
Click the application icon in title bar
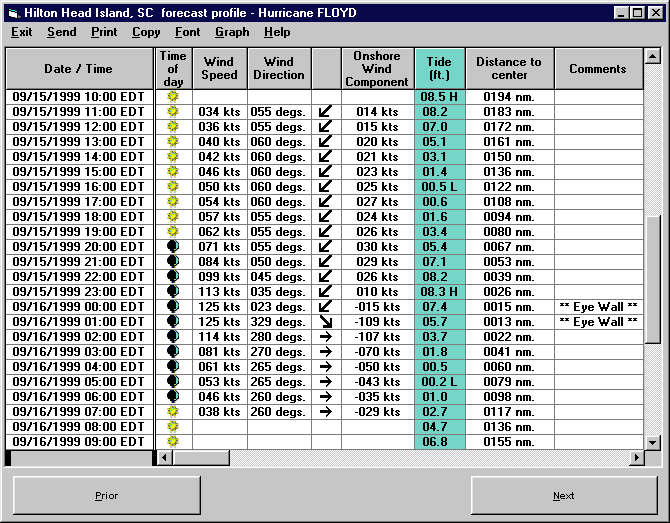(14, 13)
